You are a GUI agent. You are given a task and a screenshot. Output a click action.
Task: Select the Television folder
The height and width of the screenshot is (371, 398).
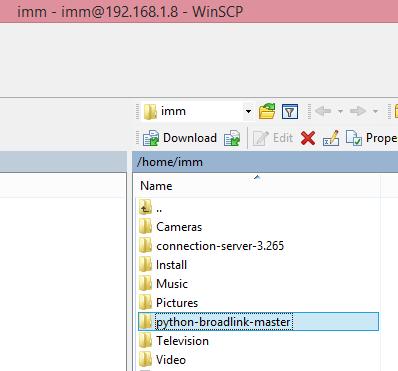click(x=174, y=341)
